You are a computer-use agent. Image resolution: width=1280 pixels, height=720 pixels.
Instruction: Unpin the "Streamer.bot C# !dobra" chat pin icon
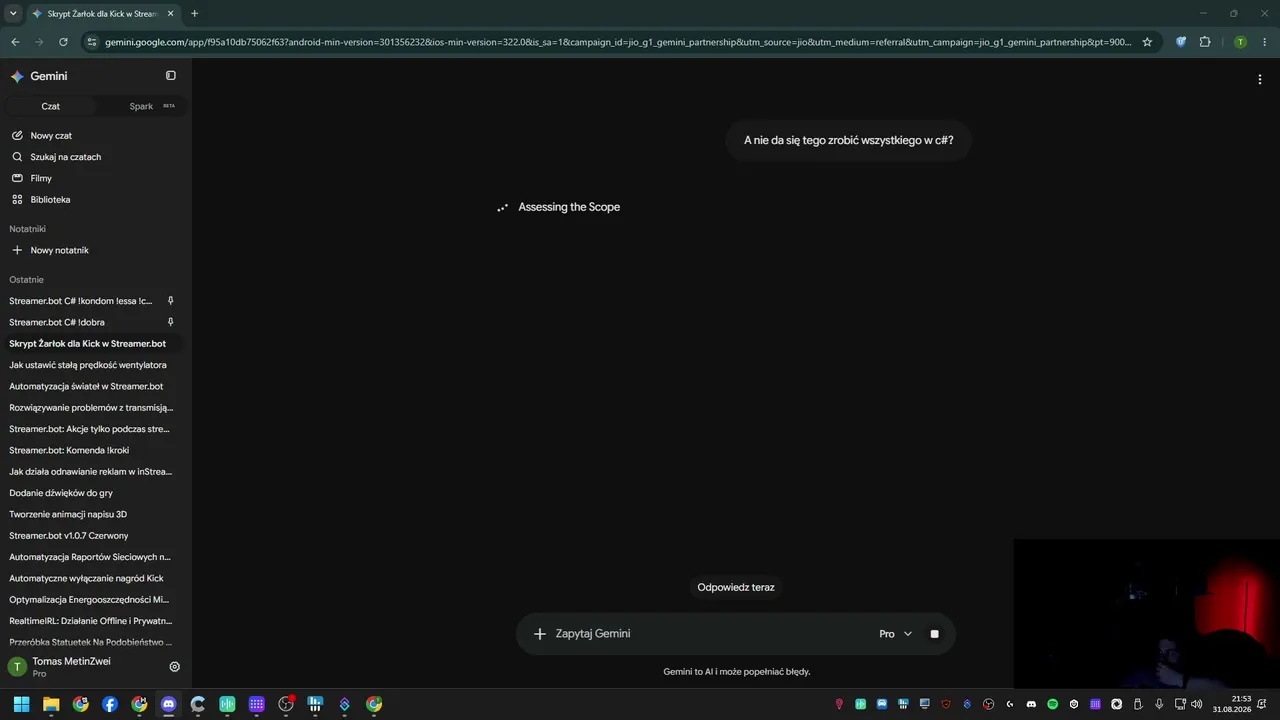[171, 322]
